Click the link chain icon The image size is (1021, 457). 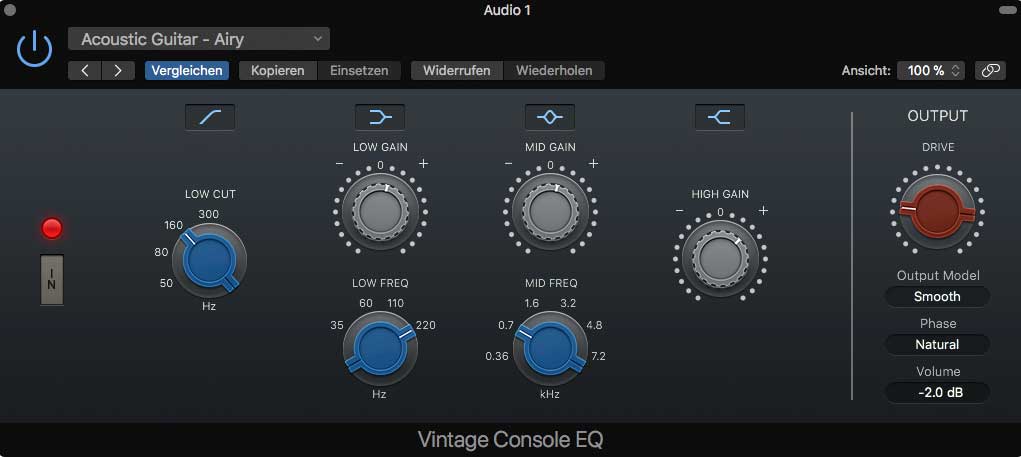coord(990,71)
